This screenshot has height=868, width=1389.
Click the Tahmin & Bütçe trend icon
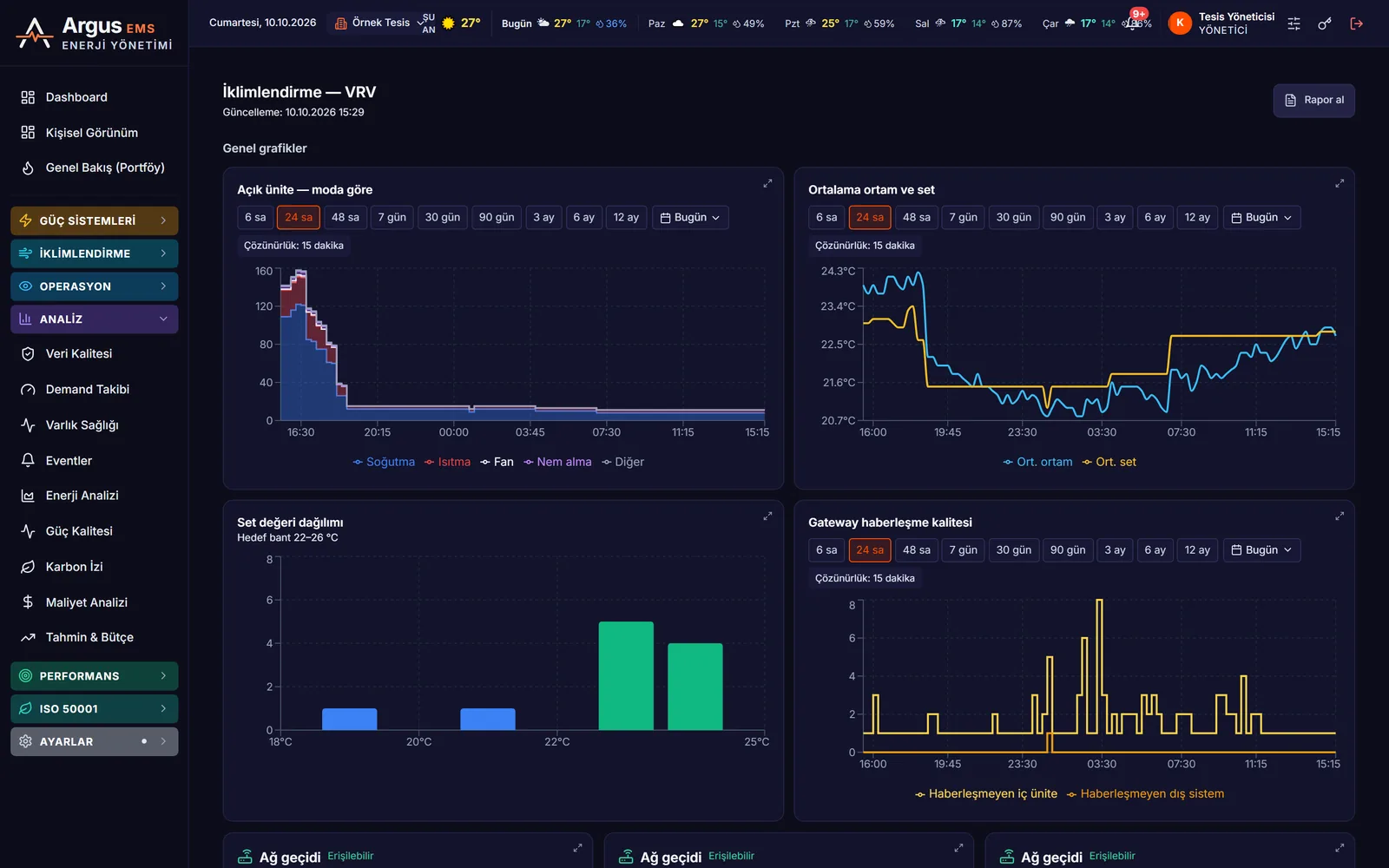click(x=28, y=637)
